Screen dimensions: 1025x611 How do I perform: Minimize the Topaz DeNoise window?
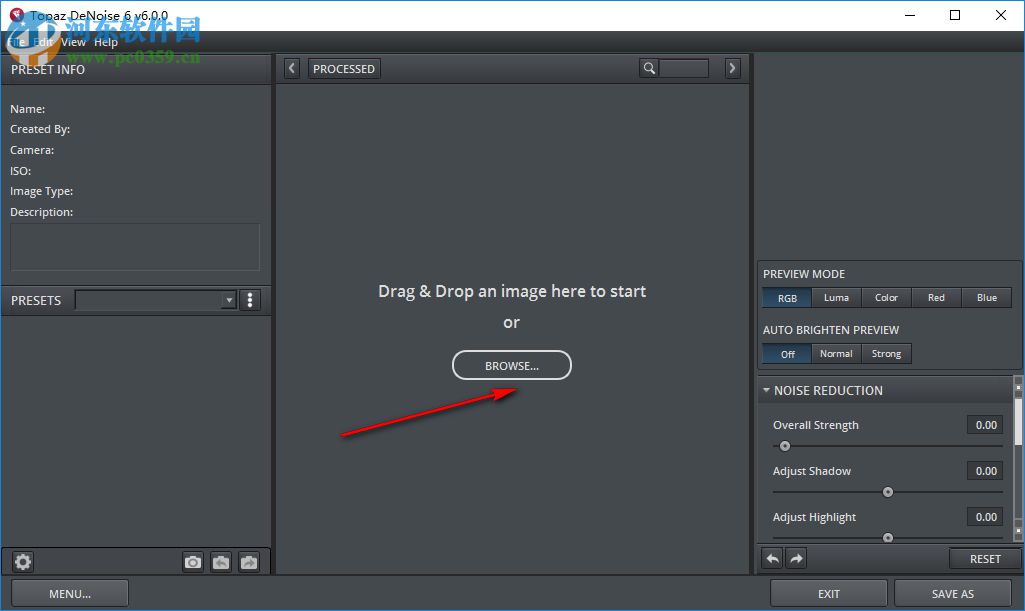tap(909, 15)
